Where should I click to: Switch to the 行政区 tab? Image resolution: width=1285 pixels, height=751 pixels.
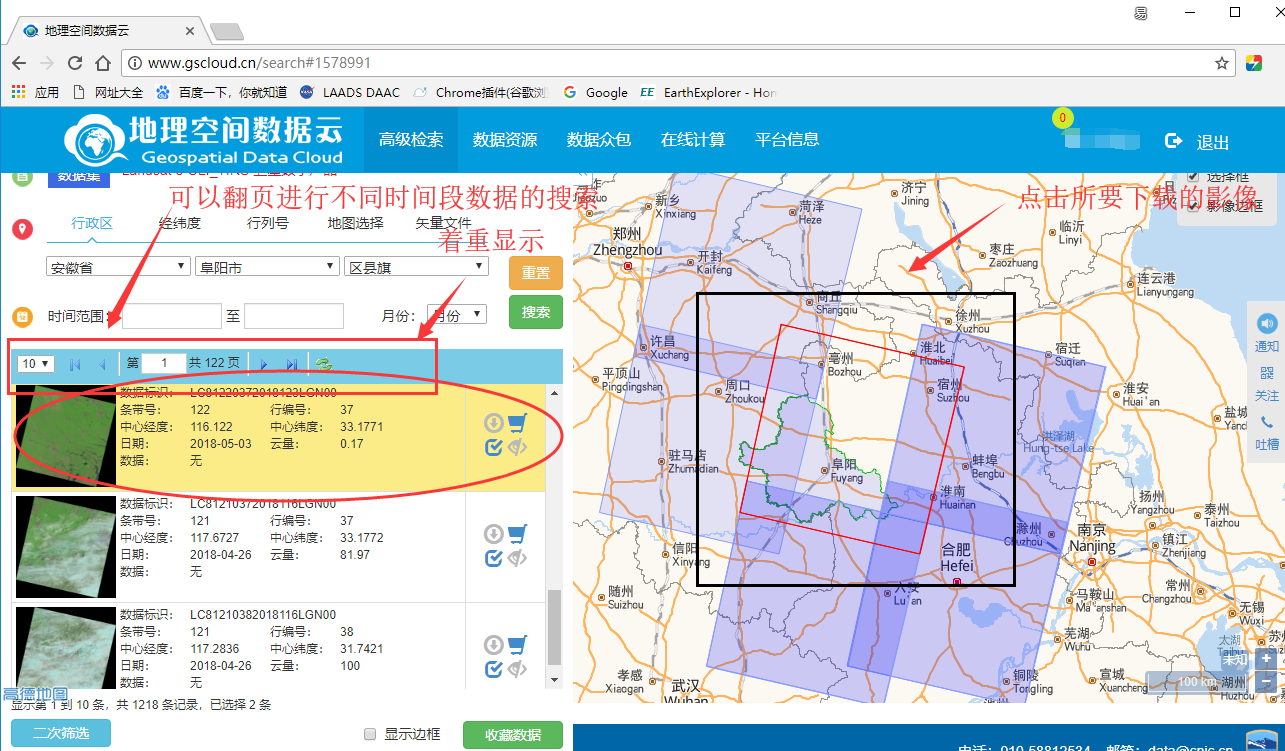(92, 223)
